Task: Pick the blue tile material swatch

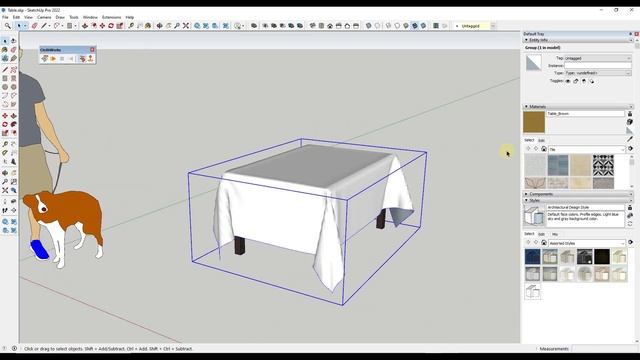Action: pyautogui.click(x=558, y=165)
